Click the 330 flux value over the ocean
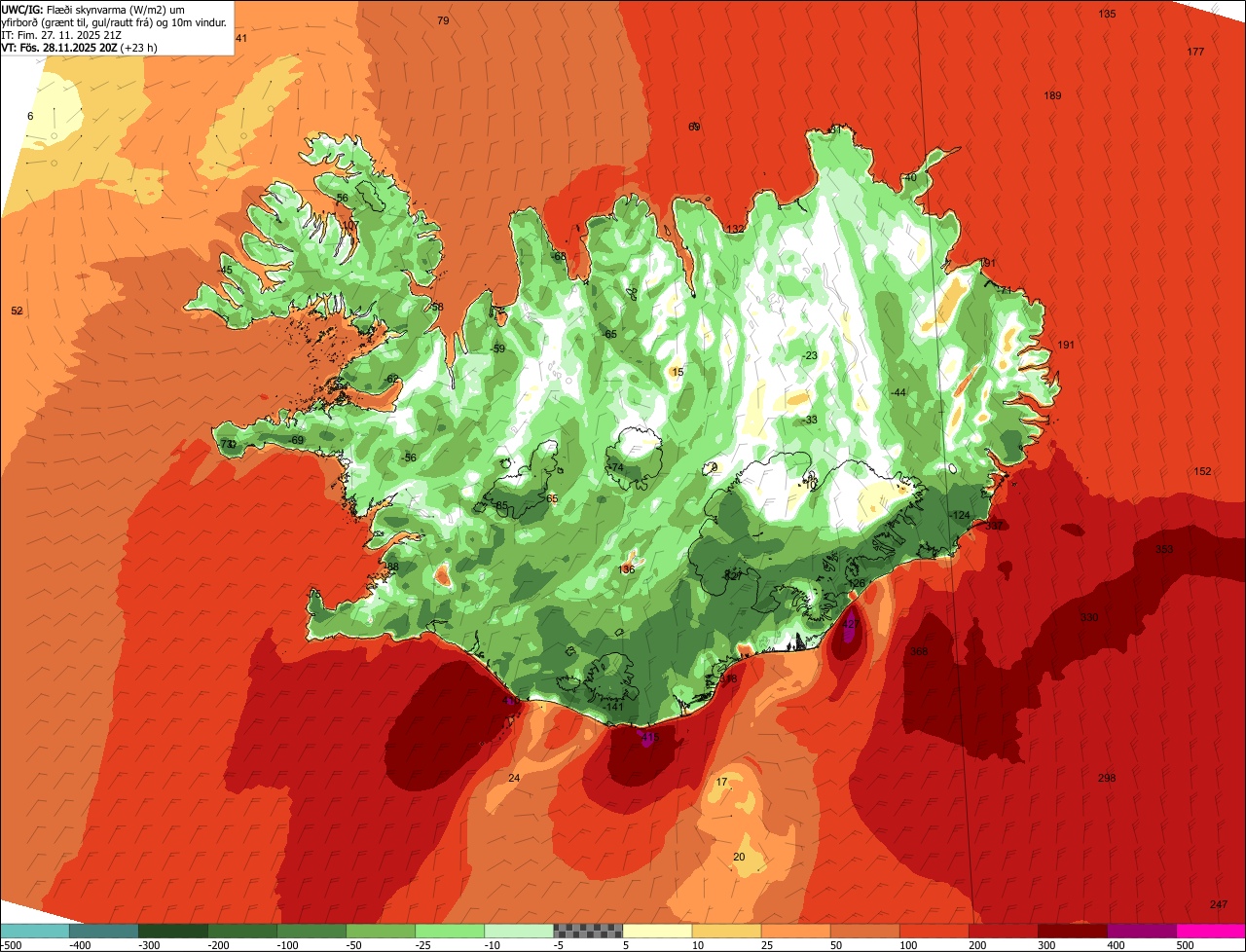The width and height of the screenshot is (1246, 952). 1088,618
